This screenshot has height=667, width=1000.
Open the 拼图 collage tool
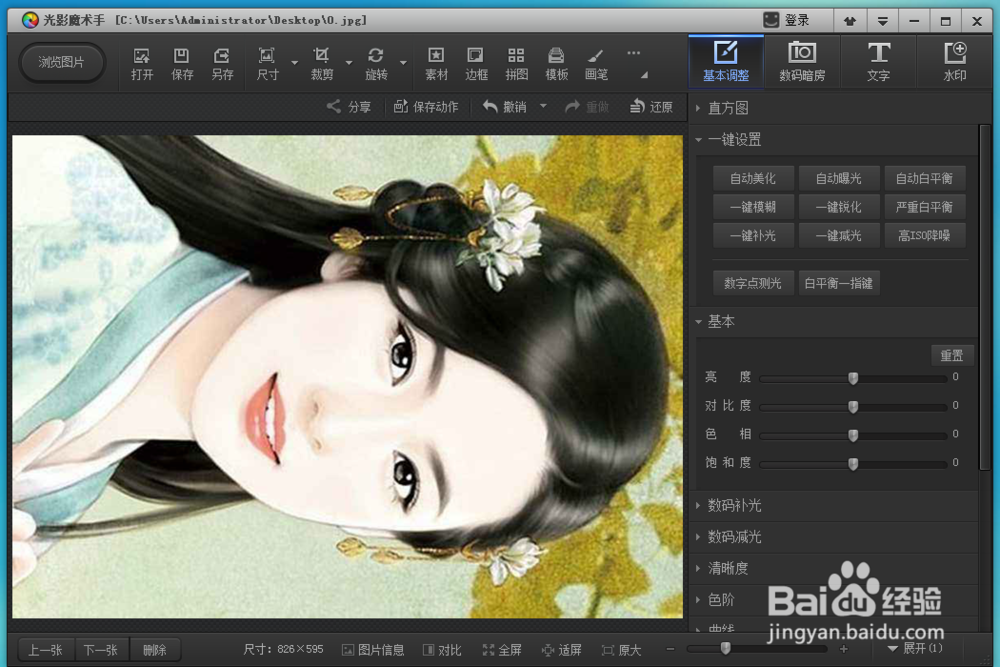tap(516, 64)
